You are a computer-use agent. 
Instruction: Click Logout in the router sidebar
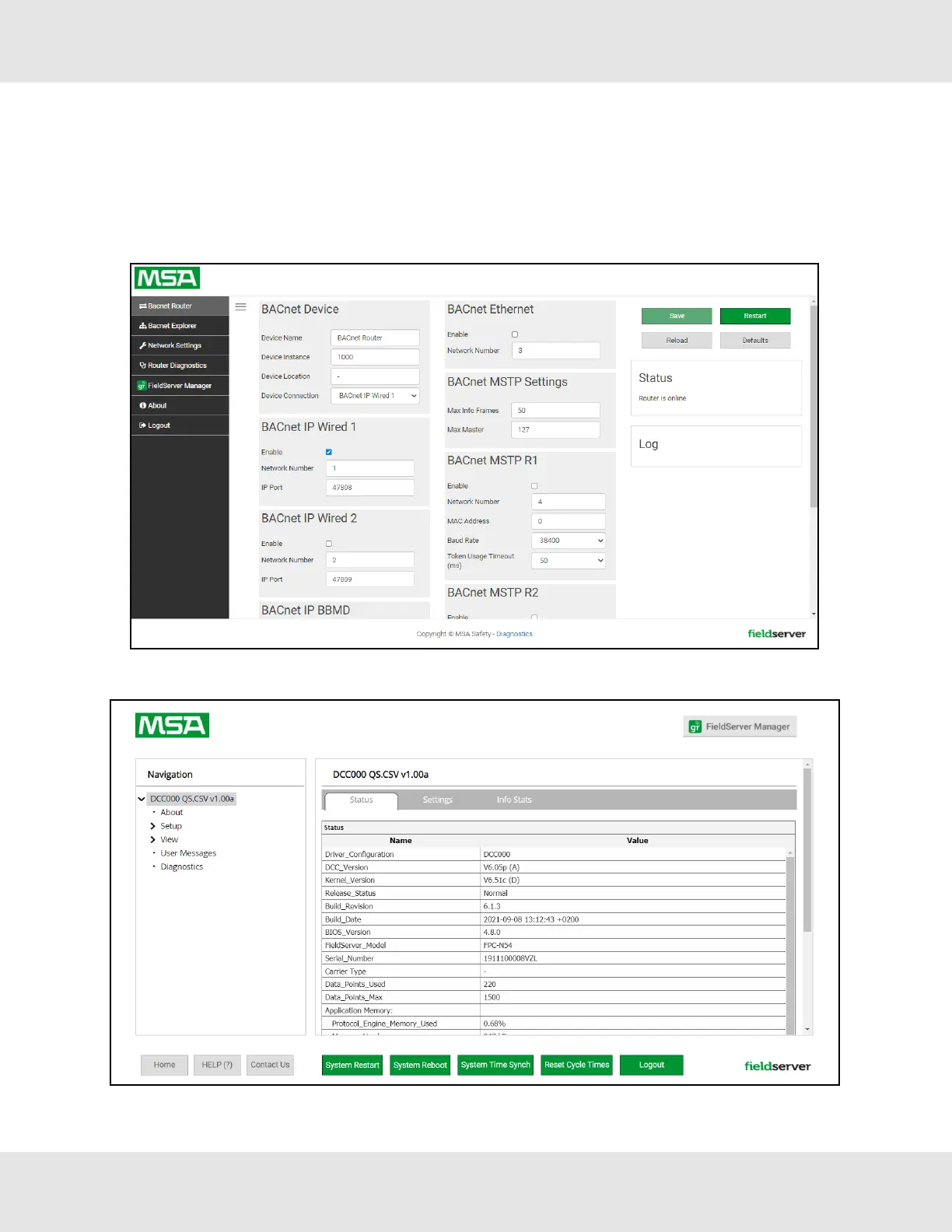click(x=180, y=425)
